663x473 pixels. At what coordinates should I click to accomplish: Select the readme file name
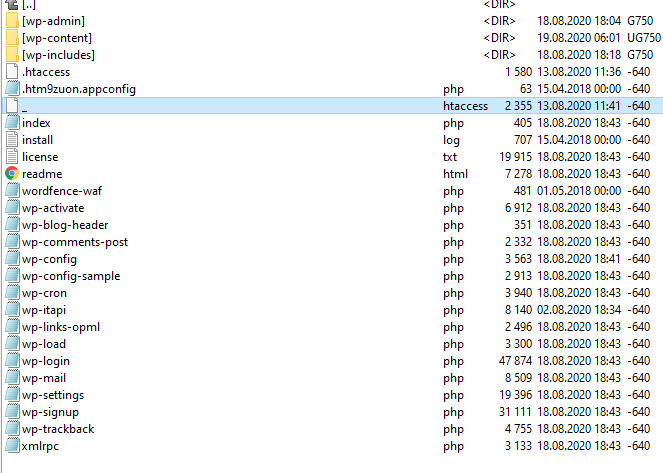[42, 174]
